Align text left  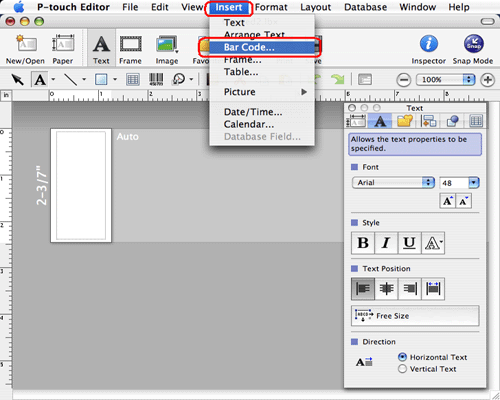coord(363,289)
